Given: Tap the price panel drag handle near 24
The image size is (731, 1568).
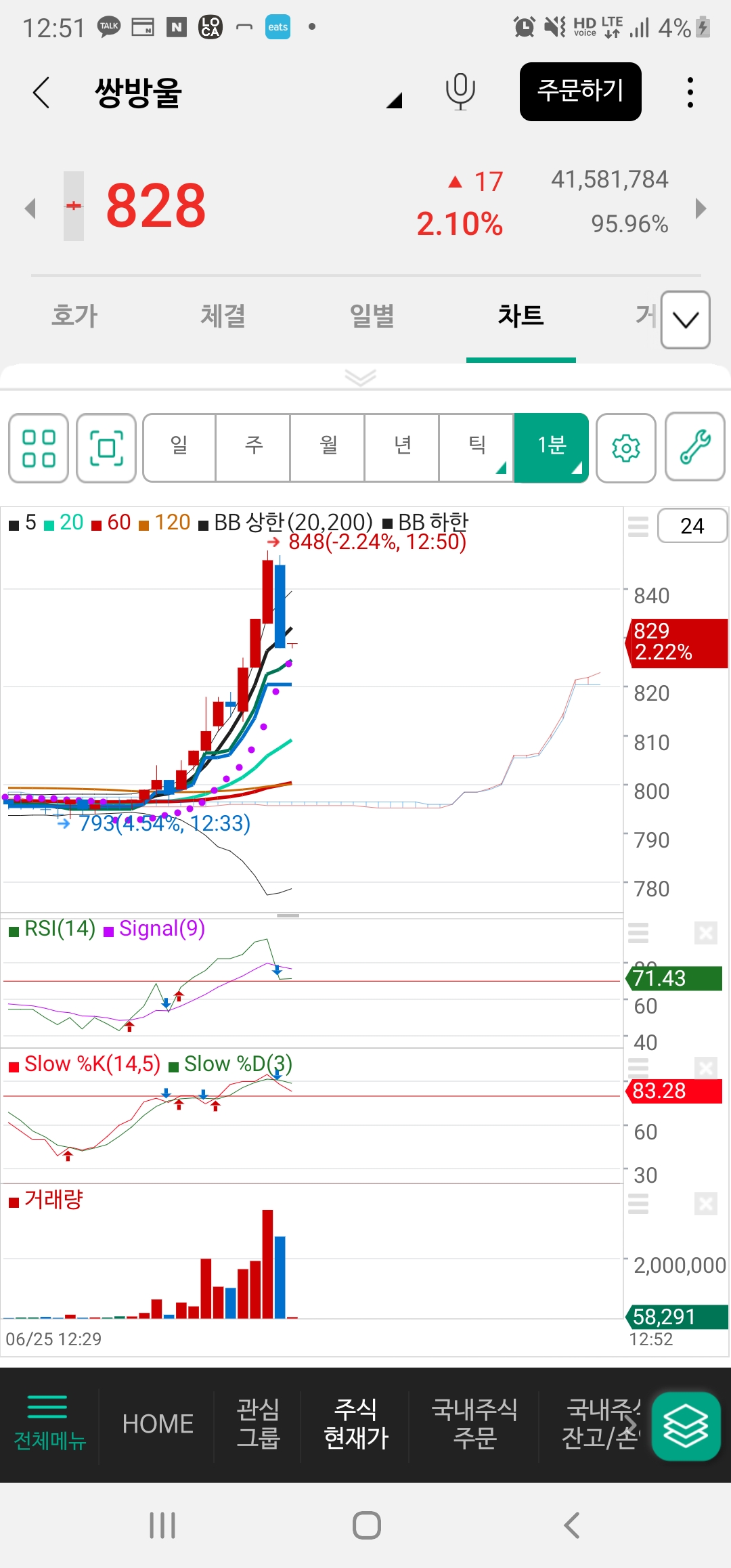Looking at the screenshot, I should tap(638, 526).
